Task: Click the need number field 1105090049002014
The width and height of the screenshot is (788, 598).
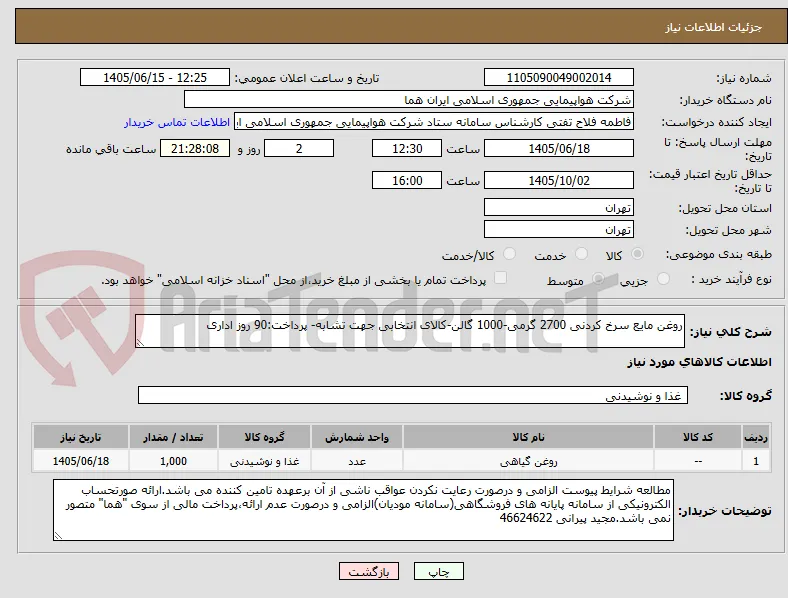Action: tap(558, 77)
